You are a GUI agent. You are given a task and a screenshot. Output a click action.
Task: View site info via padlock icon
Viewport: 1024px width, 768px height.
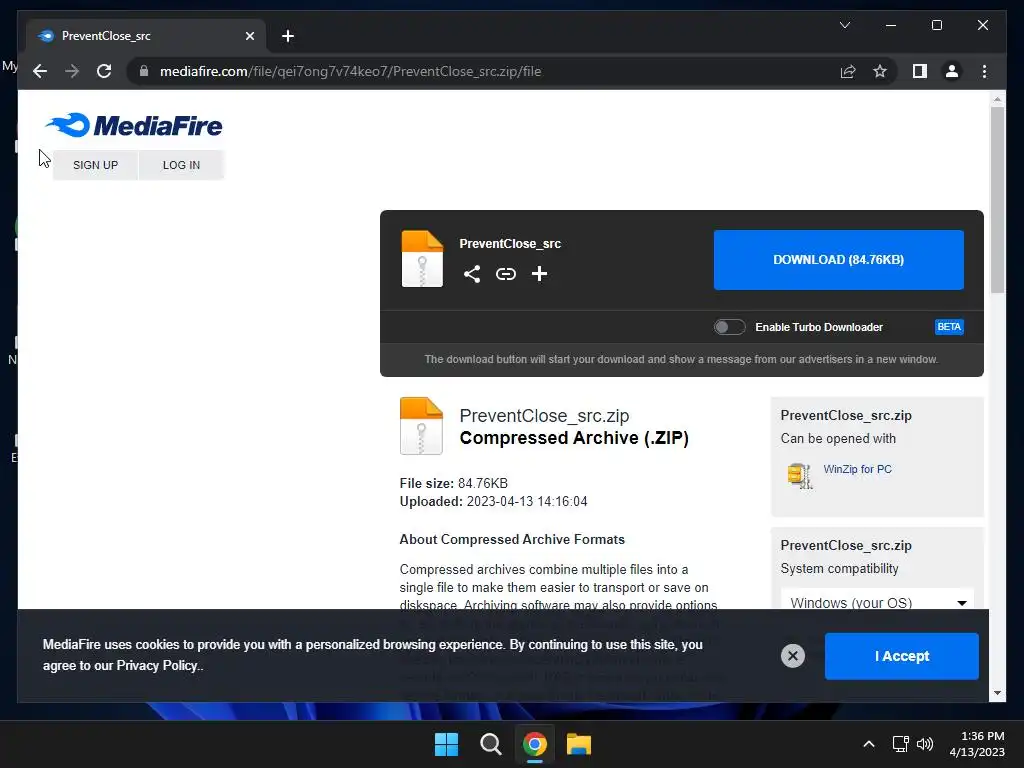(x=144, y=71)
